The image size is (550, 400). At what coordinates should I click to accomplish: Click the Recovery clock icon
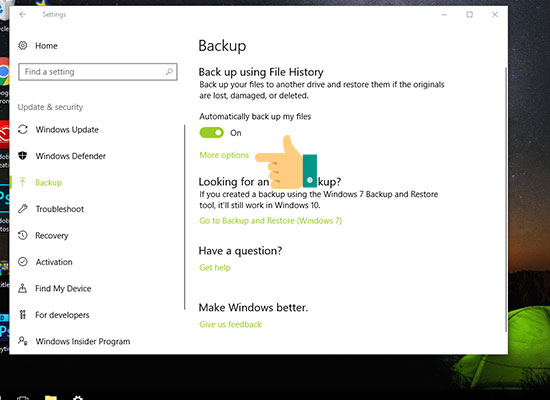coord(23,235)
